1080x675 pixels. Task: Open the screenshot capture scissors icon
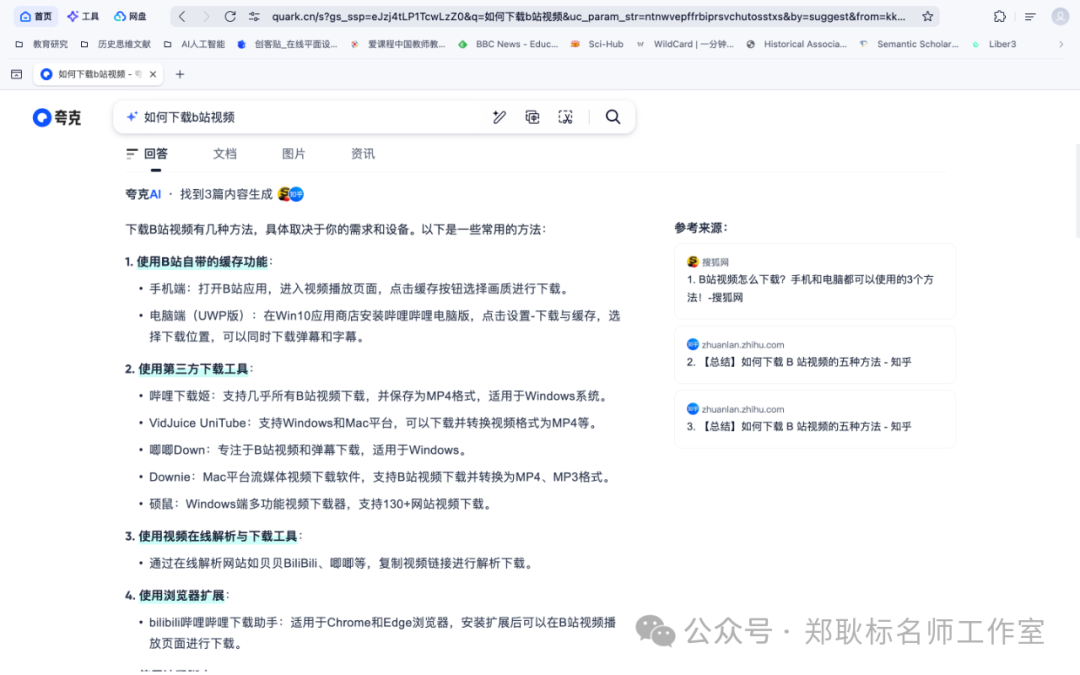tap(565, 117)
